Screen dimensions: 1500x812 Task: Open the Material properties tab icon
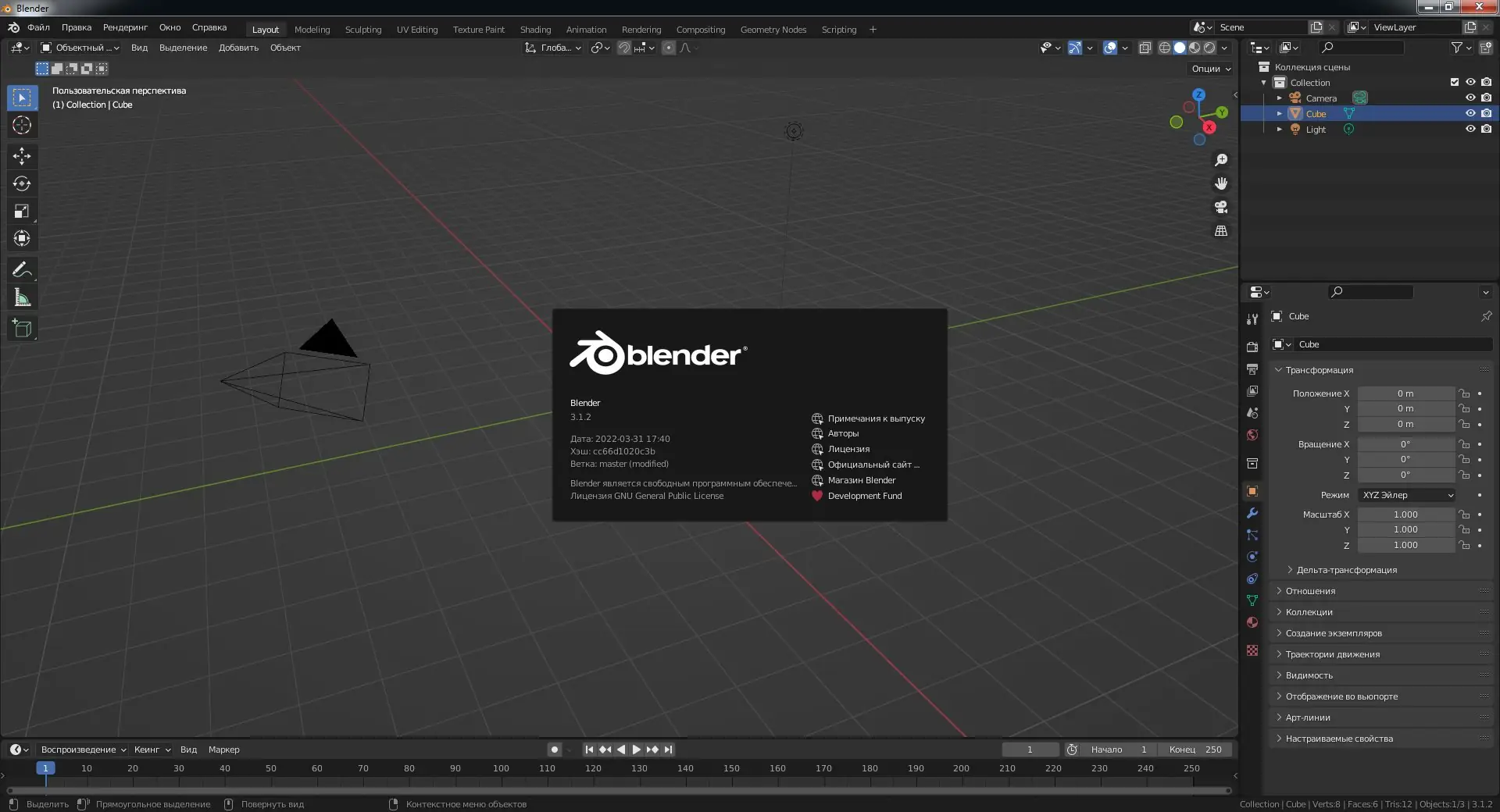tap(1252, 622)
